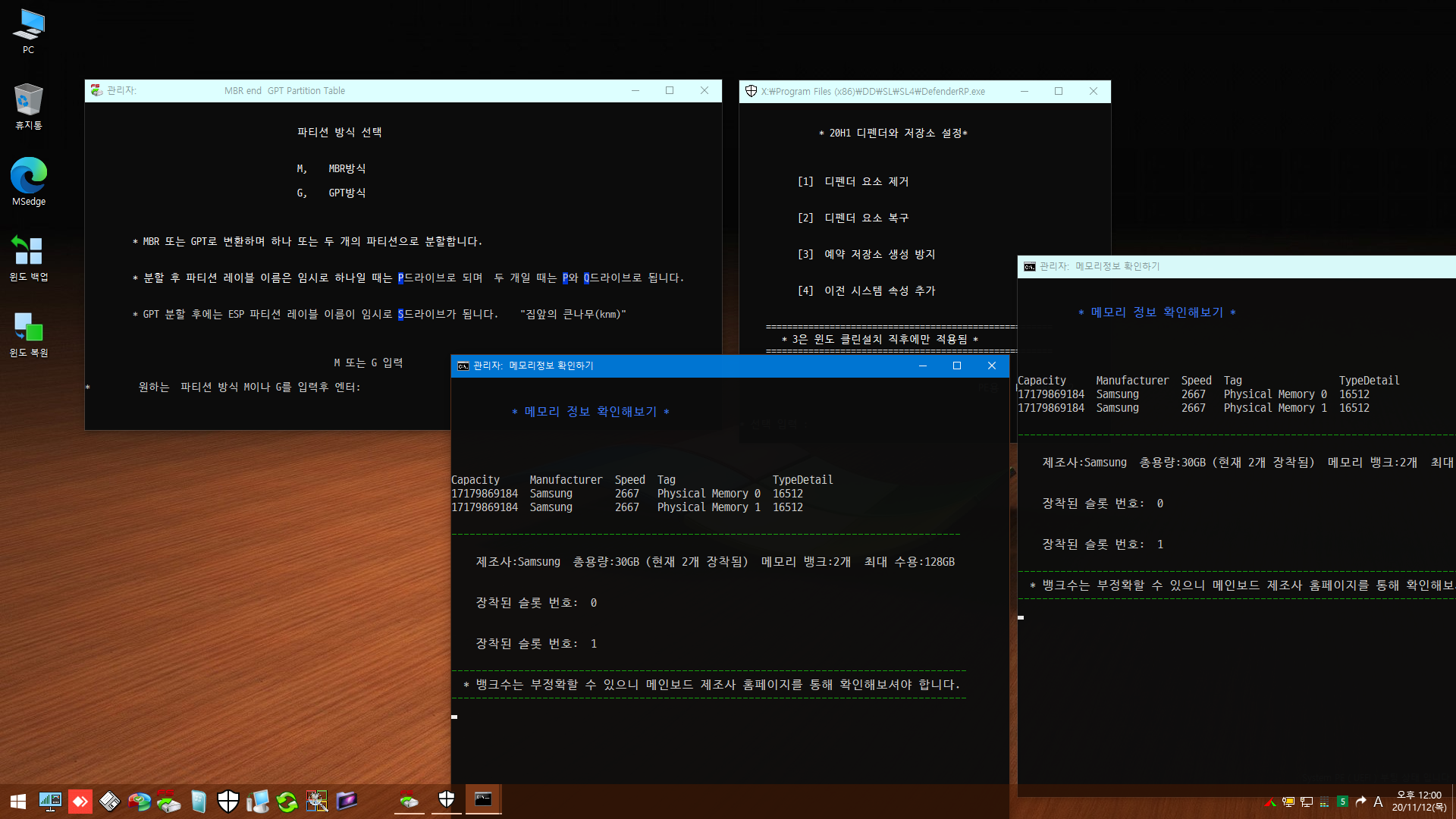
Task: Click the red-green triangle tray icon
Action: 1270,802
